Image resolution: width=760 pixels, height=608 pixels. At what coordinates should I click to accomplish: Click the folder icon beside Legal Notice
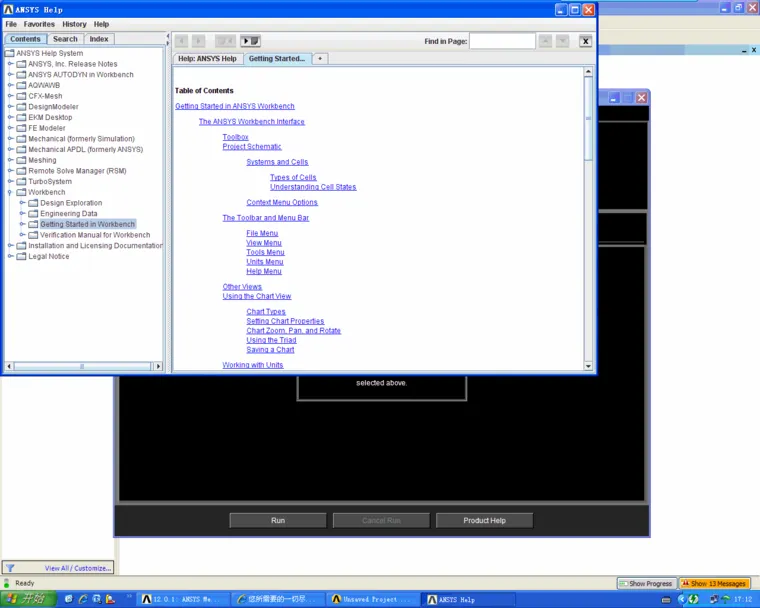pyautogui.click(x=21, y=256)
